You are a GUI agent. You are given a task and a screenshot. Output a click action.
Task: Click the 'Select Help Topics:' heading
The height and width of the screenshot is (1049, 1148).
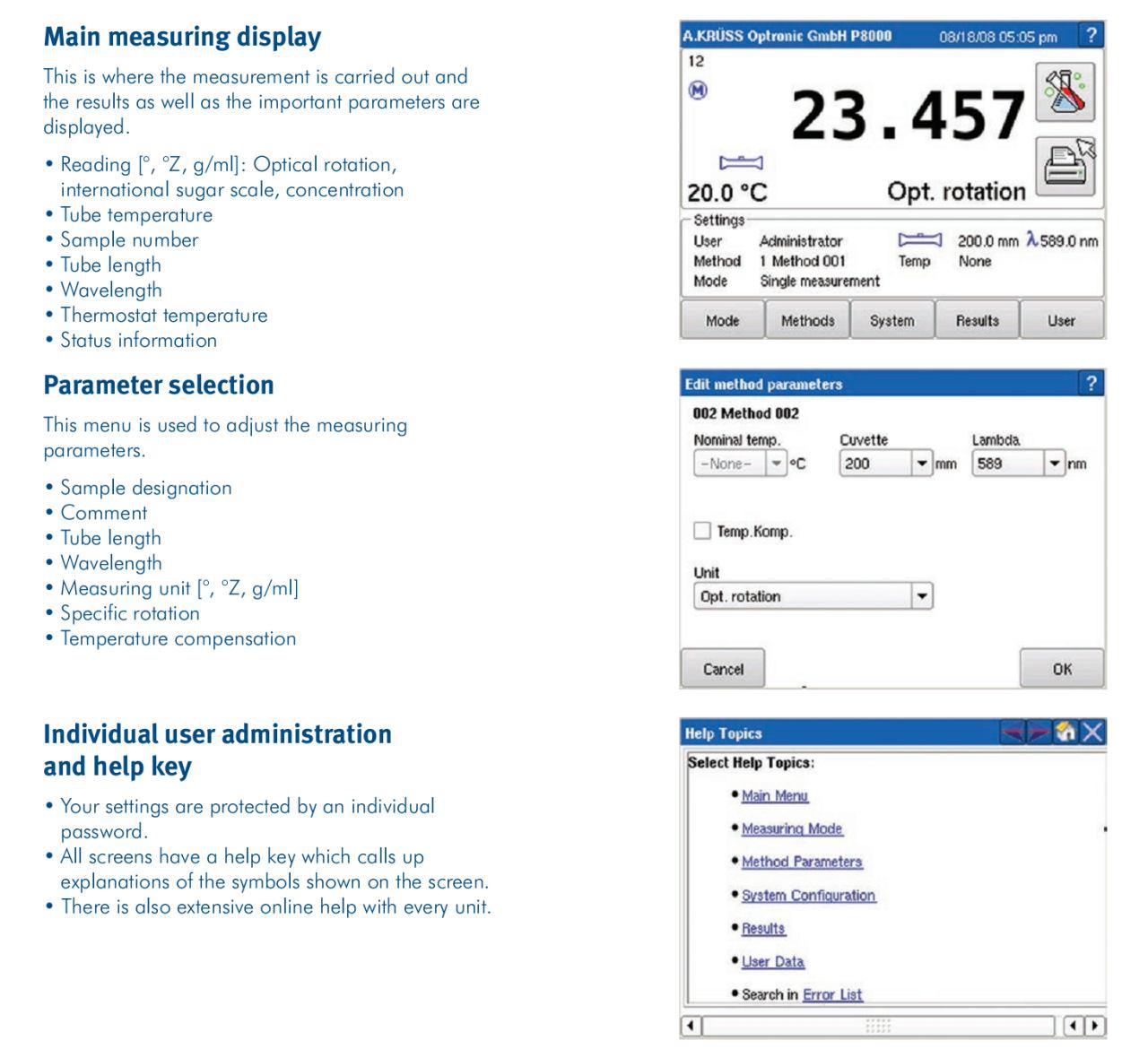[751, 762]
